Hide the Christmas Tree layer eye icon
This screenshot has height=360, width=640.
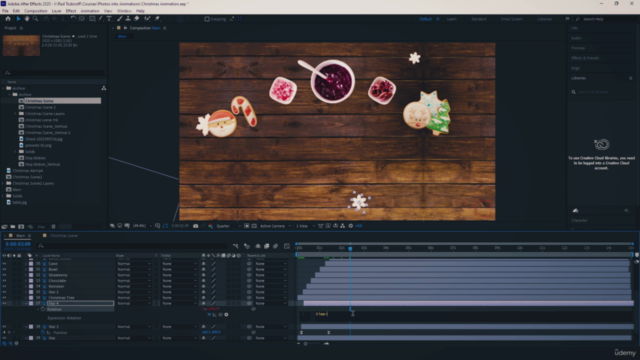tap(4, 298)
